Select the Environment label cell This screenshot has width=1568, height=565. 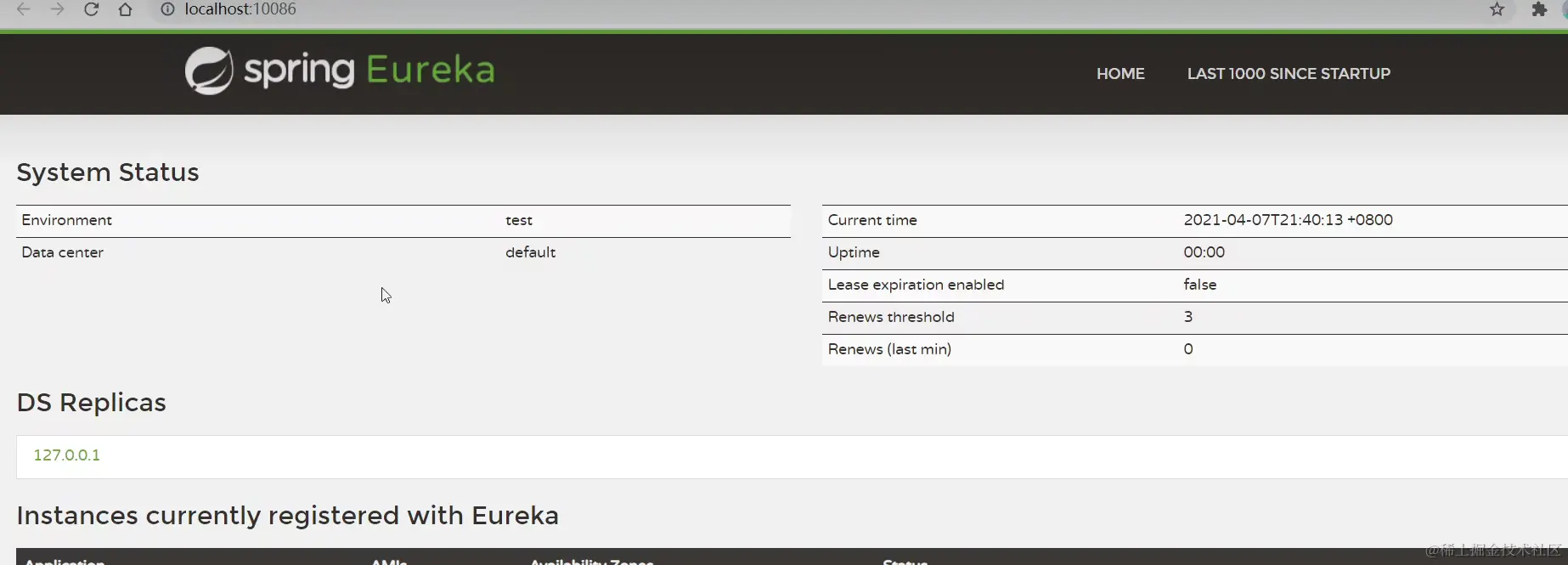[66, 220]
